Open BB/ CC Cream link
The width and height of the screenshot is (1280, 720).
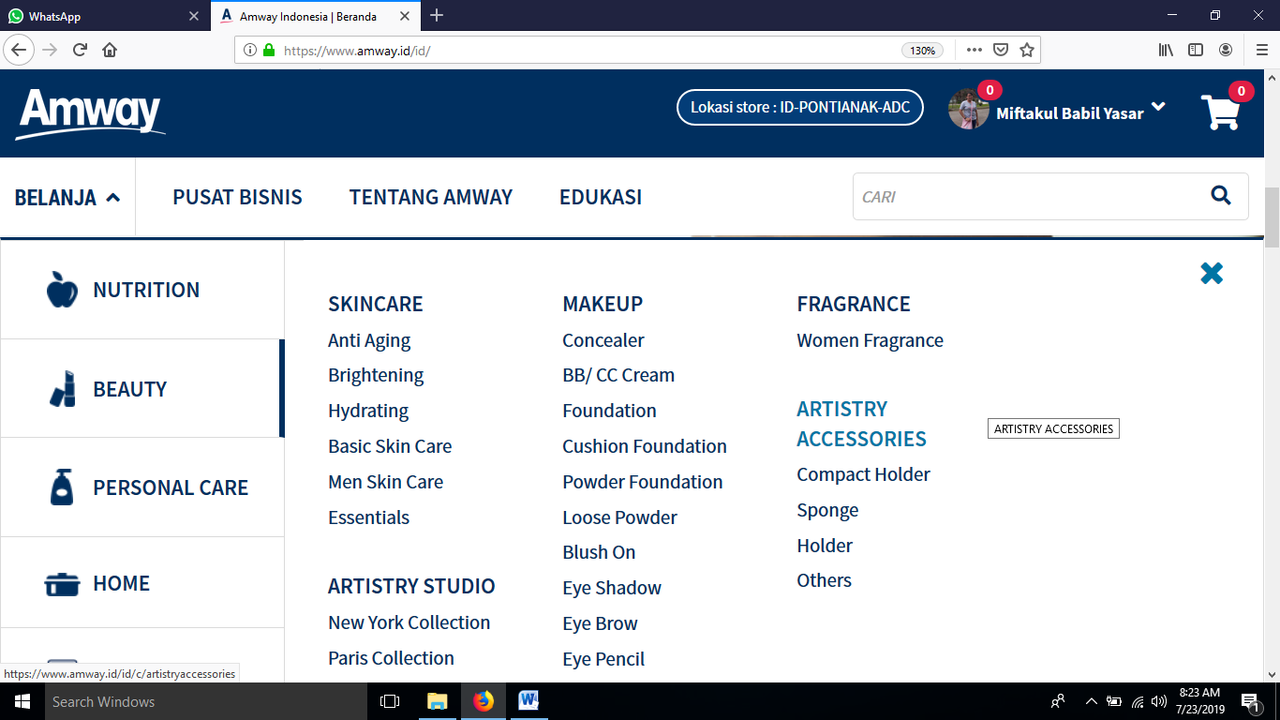coord(618,375)
